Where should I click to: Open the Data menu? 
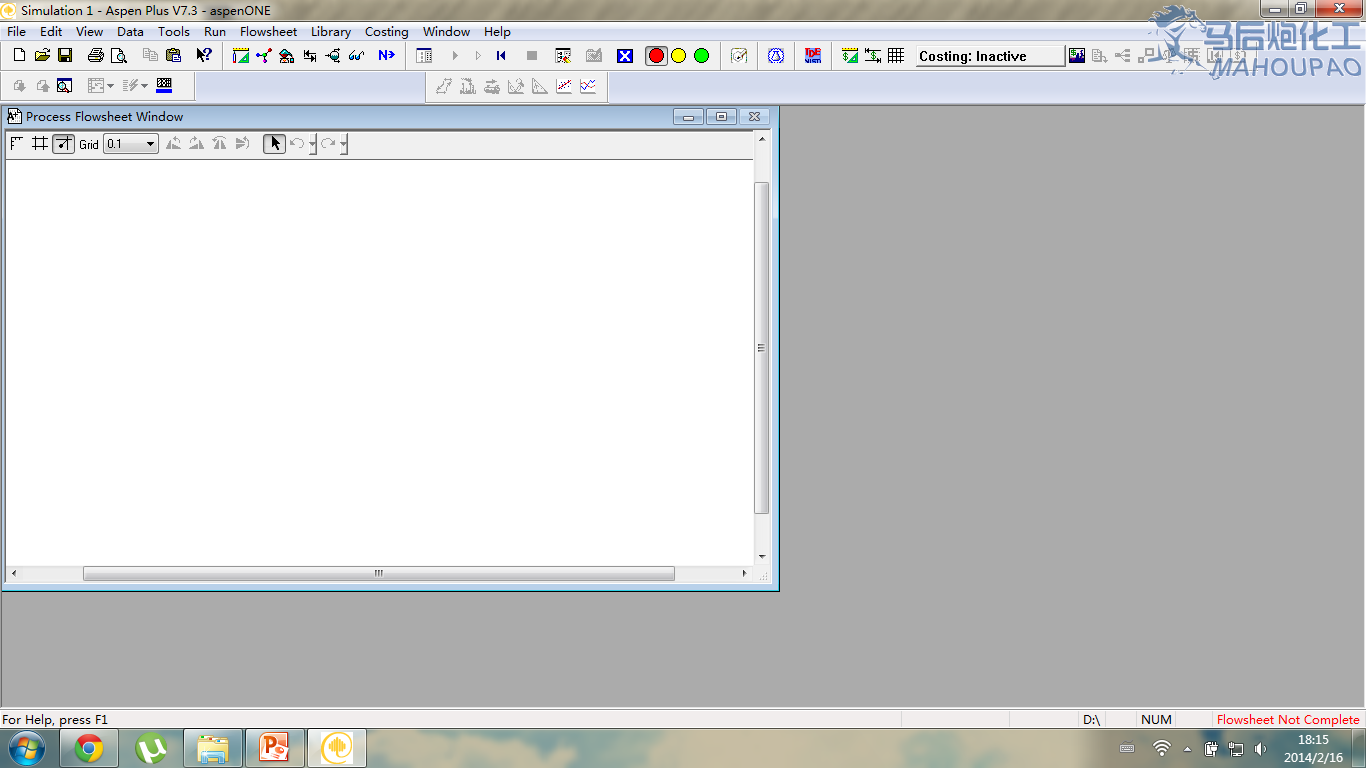click(130, 31)
